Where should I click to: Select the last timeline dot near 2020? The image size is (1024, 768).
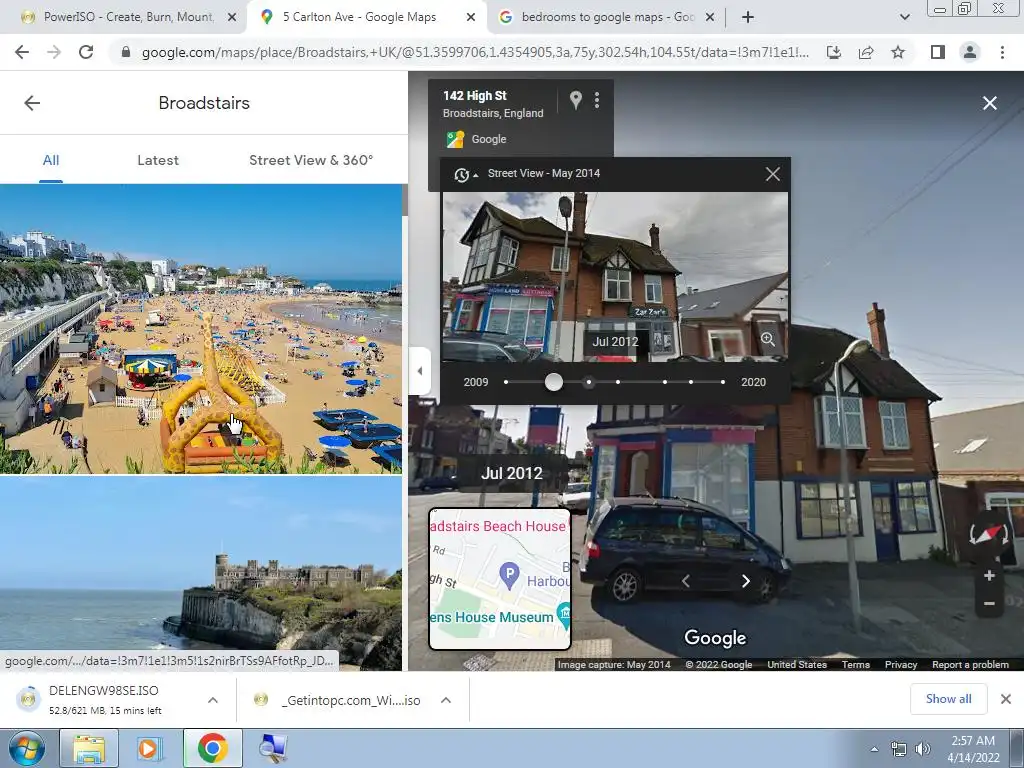(723, 382)
